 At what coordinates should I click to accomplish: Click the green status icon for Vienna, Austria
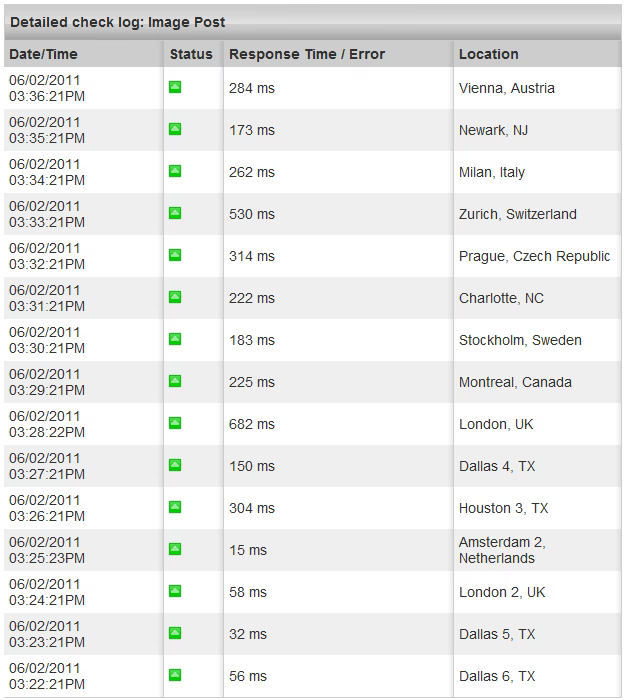point(175,87)
